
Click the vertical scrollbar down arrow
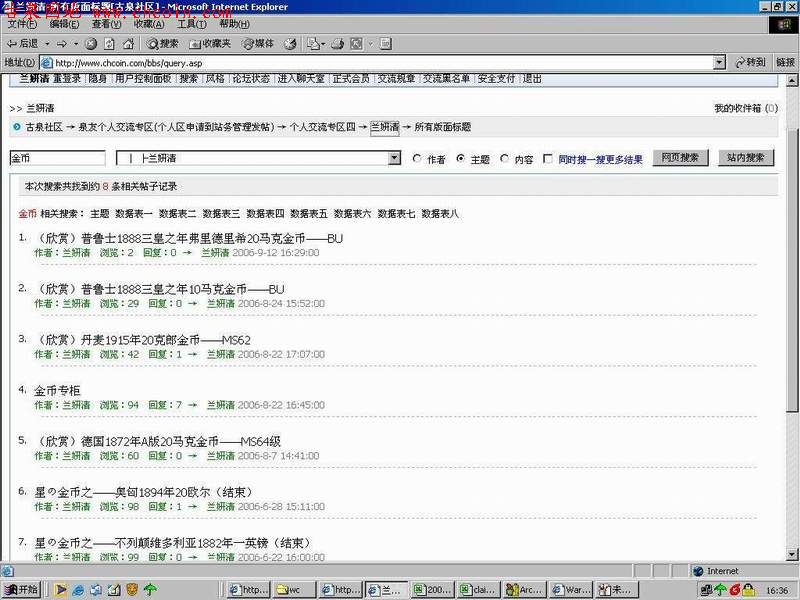[x=792, y=554]
